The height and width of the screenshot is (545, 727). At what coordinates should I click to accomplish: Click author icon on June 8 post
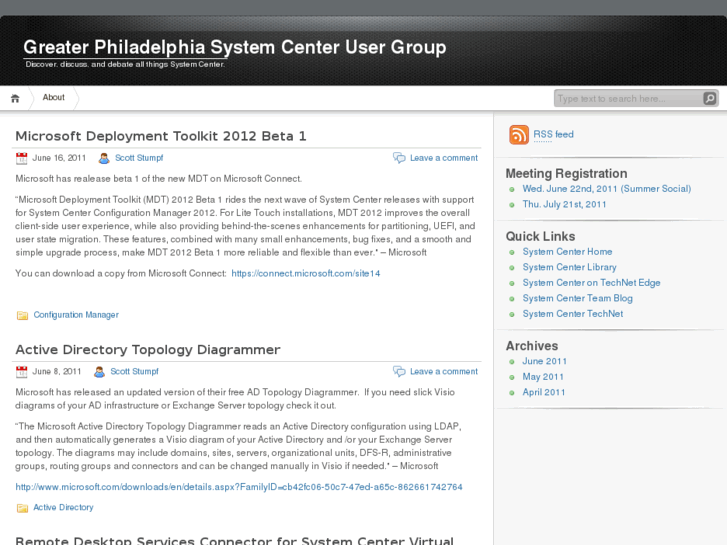99,372
